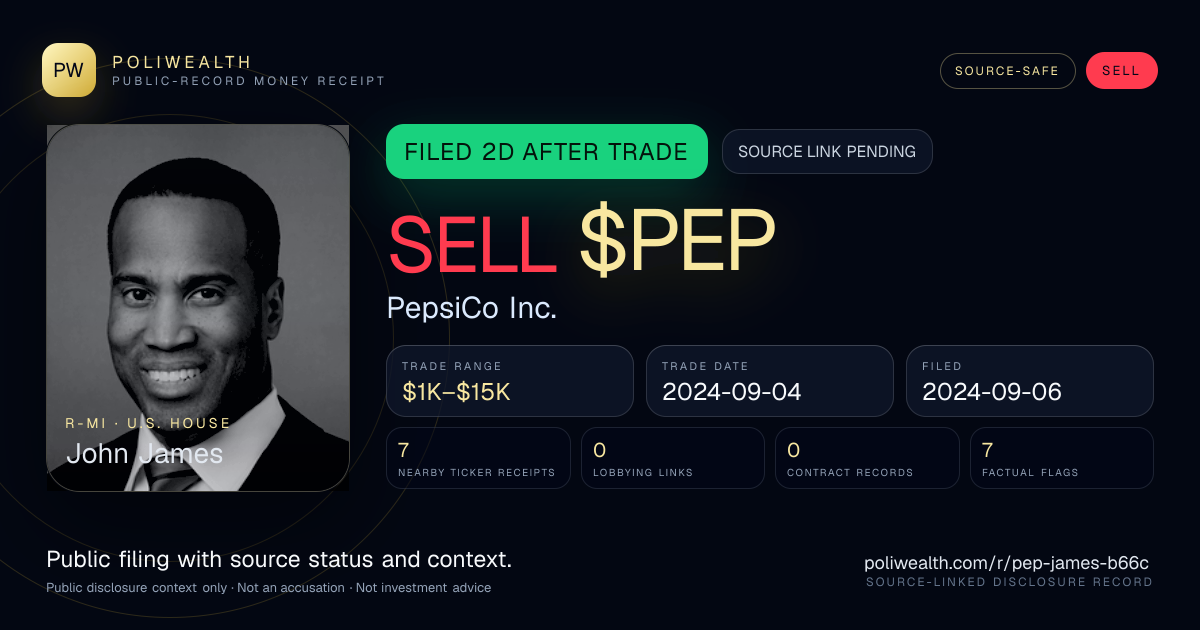Image resolution: width=1200 pixels, height=630 pixels.
Task: Click the R-MI · U.S. House label
Action: [148, 423]
